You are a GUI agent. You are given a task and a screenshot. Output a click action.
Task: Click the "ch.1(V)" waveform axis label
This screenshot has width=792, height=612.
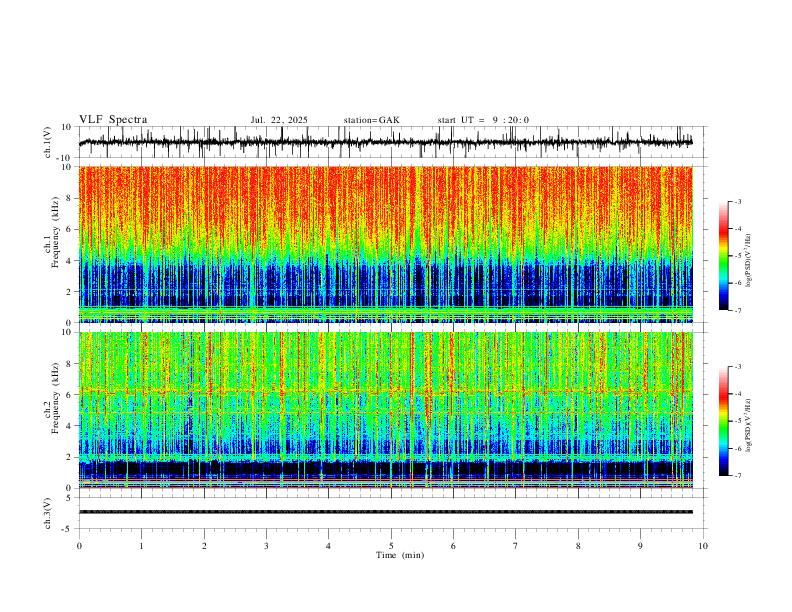[48, 142]
